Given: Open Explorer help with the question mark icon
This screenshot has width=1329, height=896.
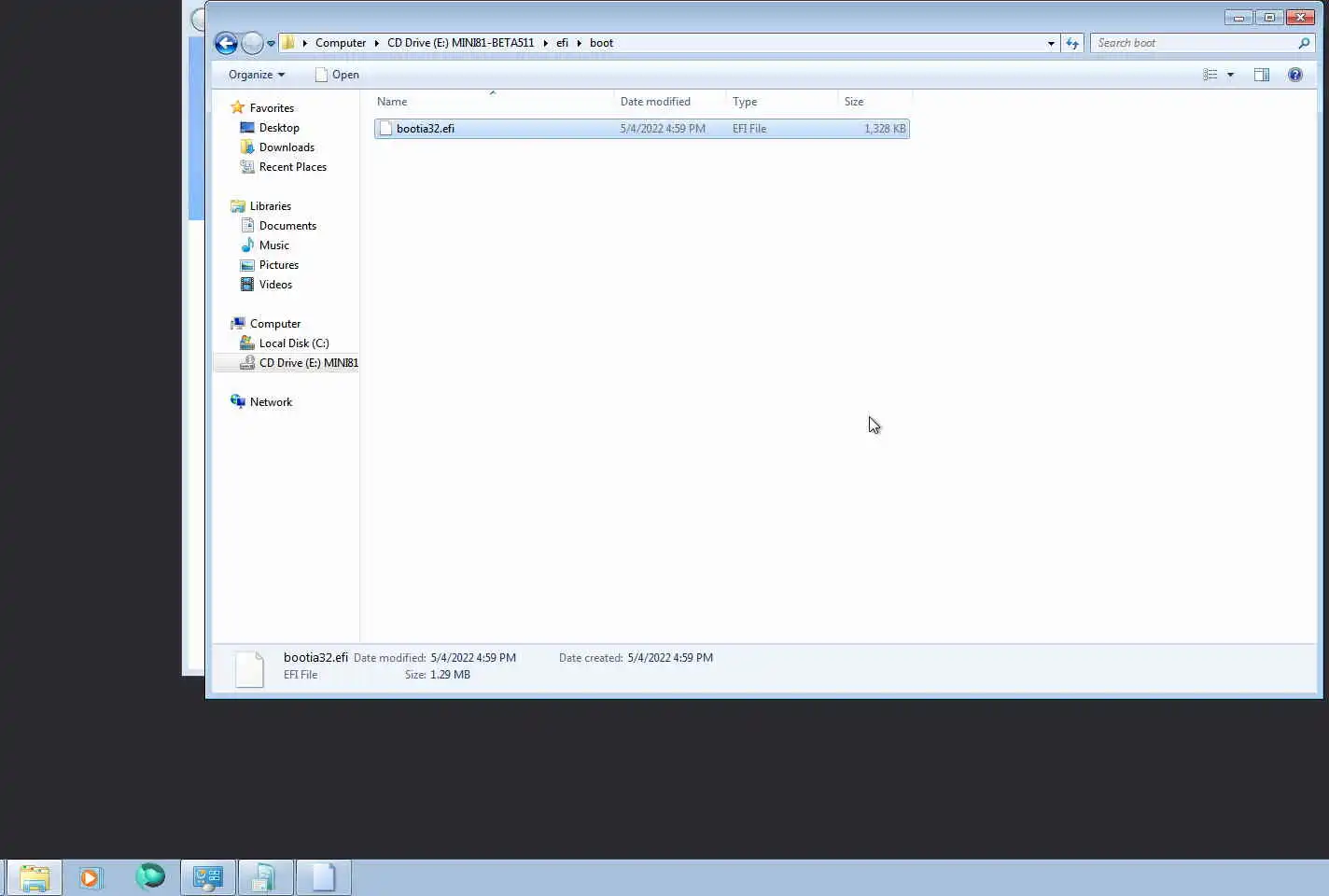Looking at the screenshot, I should [1295, 75].
